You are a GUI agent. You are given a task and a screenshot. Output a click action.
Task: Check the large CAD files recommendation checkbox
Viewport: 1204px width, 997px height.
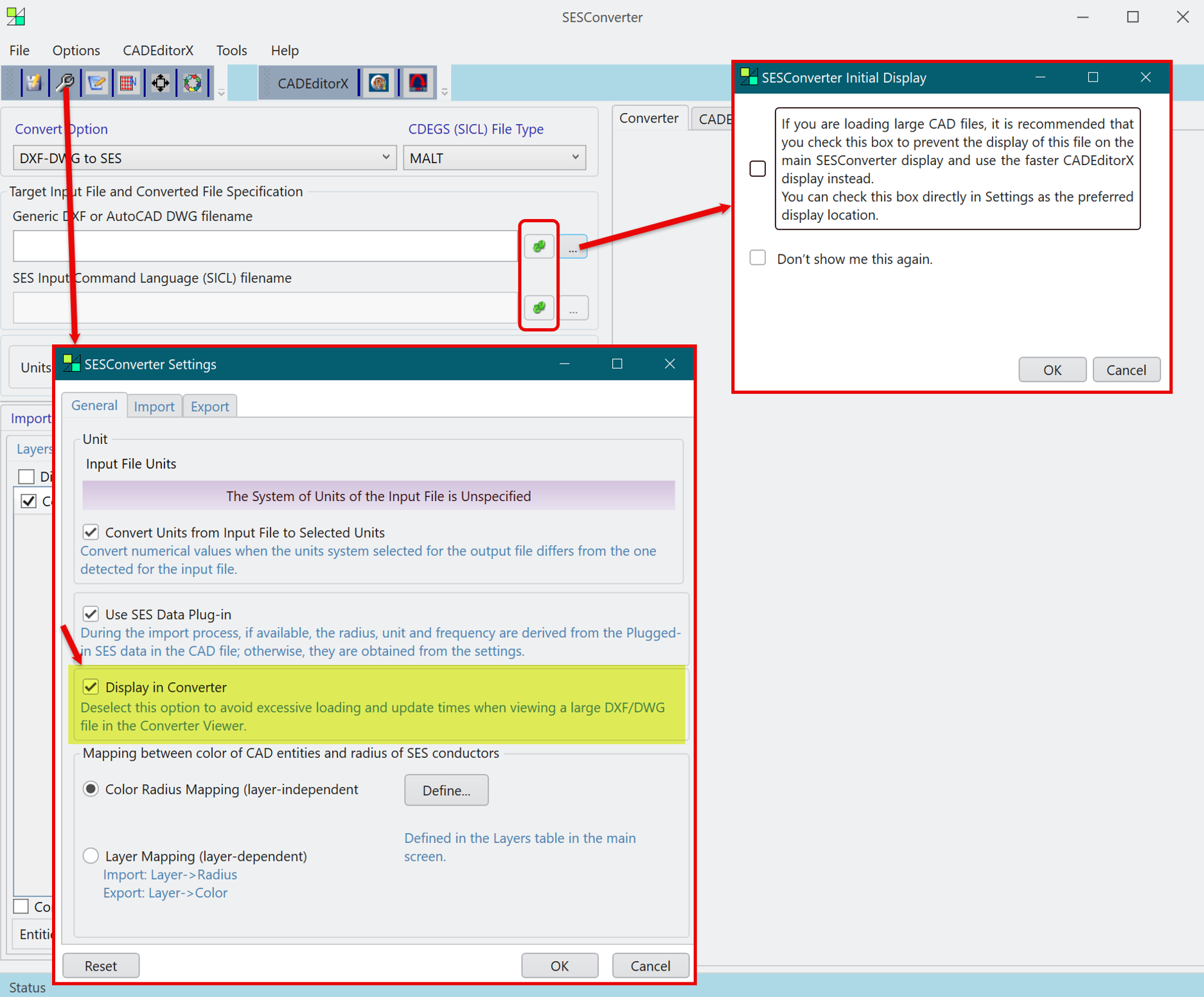[x=758, y=168]
